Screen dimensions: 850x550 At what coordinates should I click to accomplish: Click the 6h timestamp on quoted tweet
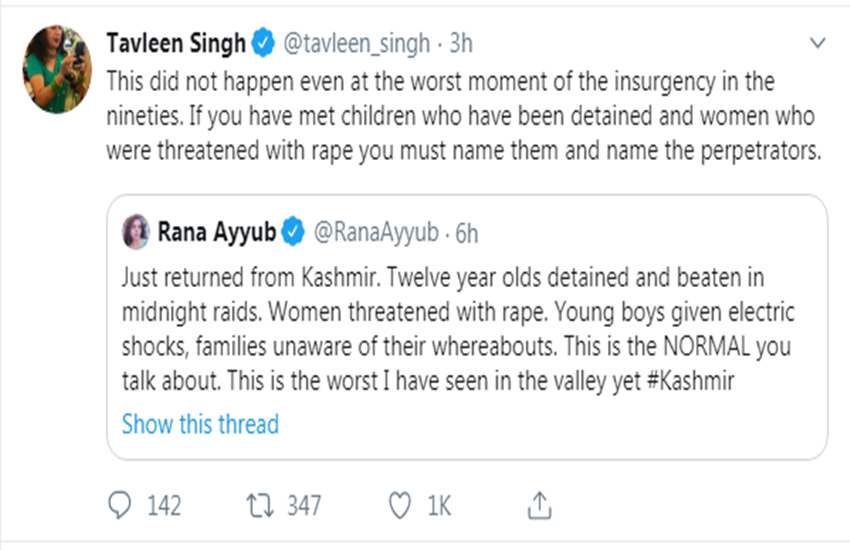click(467, 233)
